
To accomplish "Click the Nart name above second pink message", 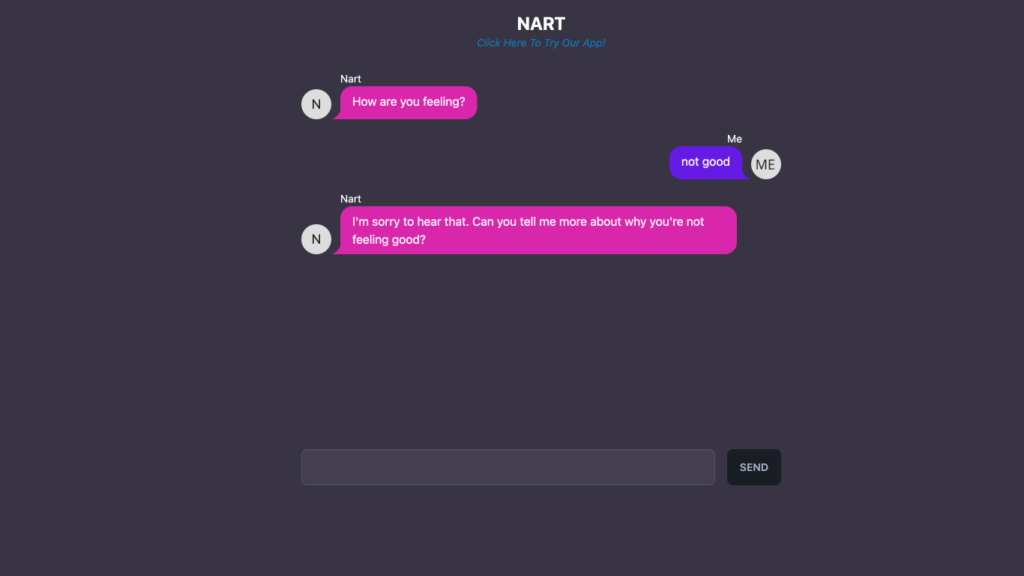I will 351,199.
